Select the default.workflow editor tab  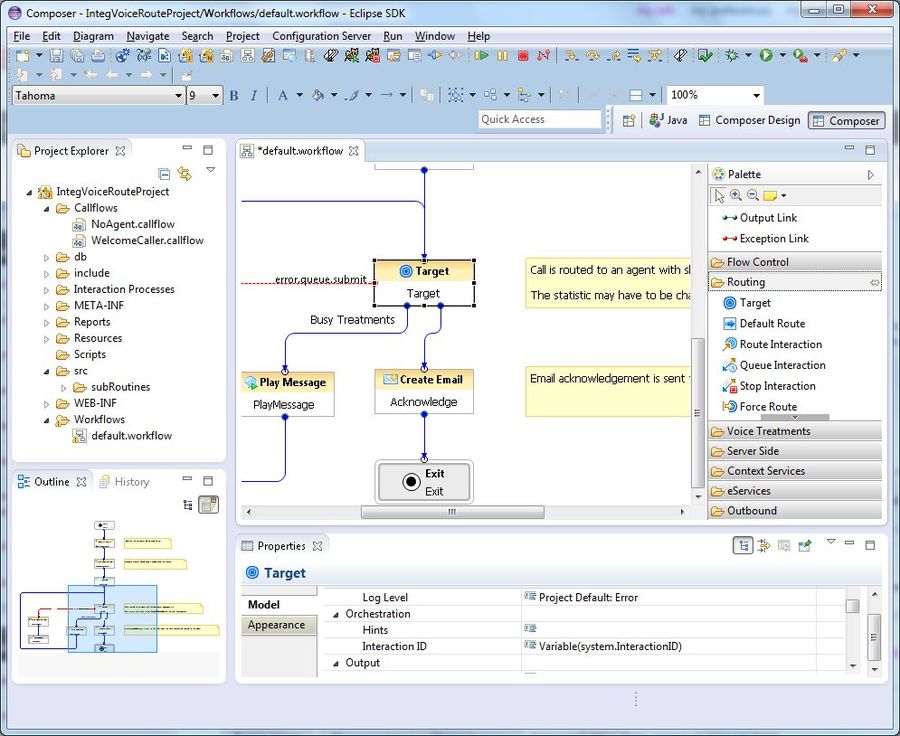pos(300,151)
